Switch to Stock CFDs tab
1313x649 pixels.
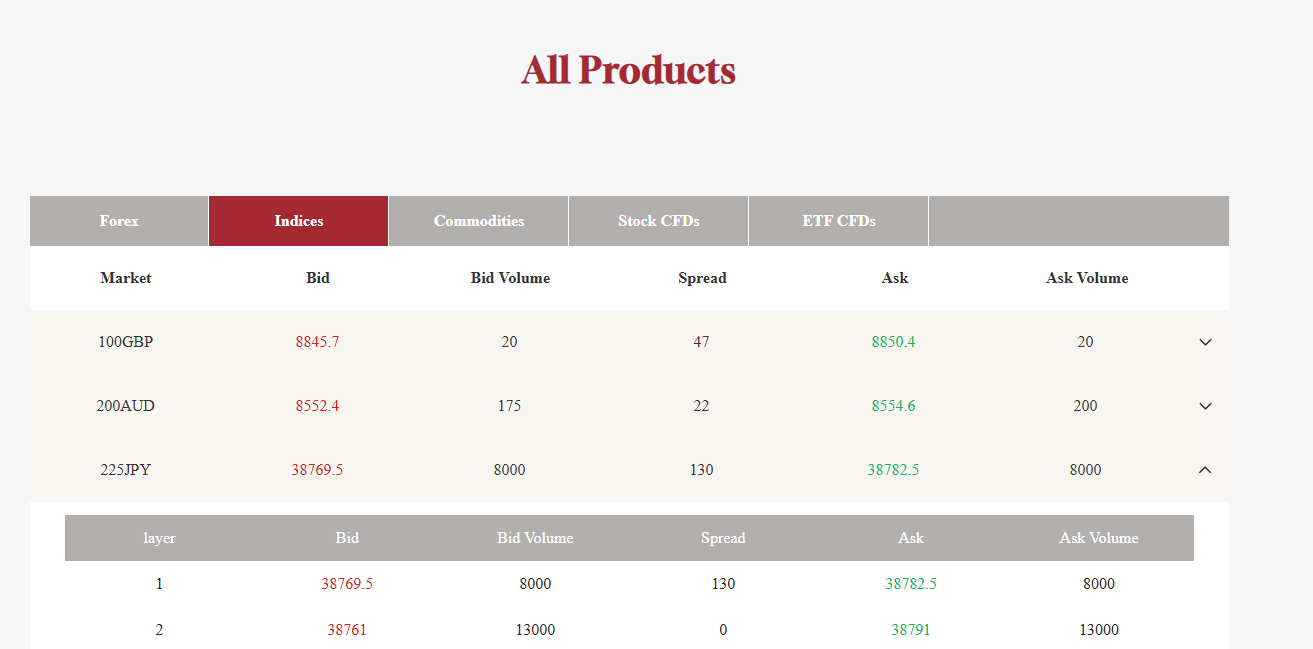pos(659,221)
